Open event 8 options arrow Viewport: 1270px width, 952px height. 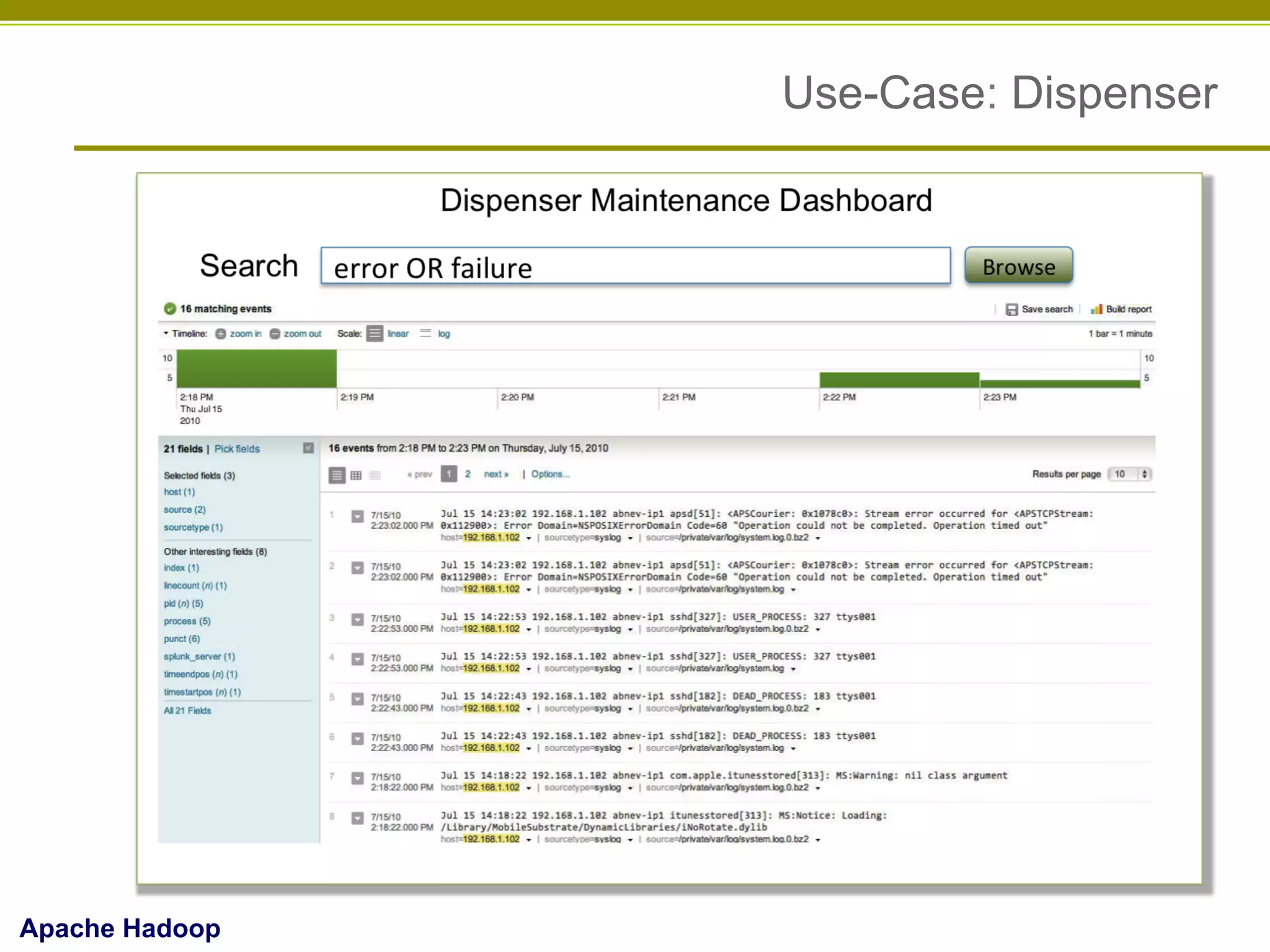click(357, 818)
